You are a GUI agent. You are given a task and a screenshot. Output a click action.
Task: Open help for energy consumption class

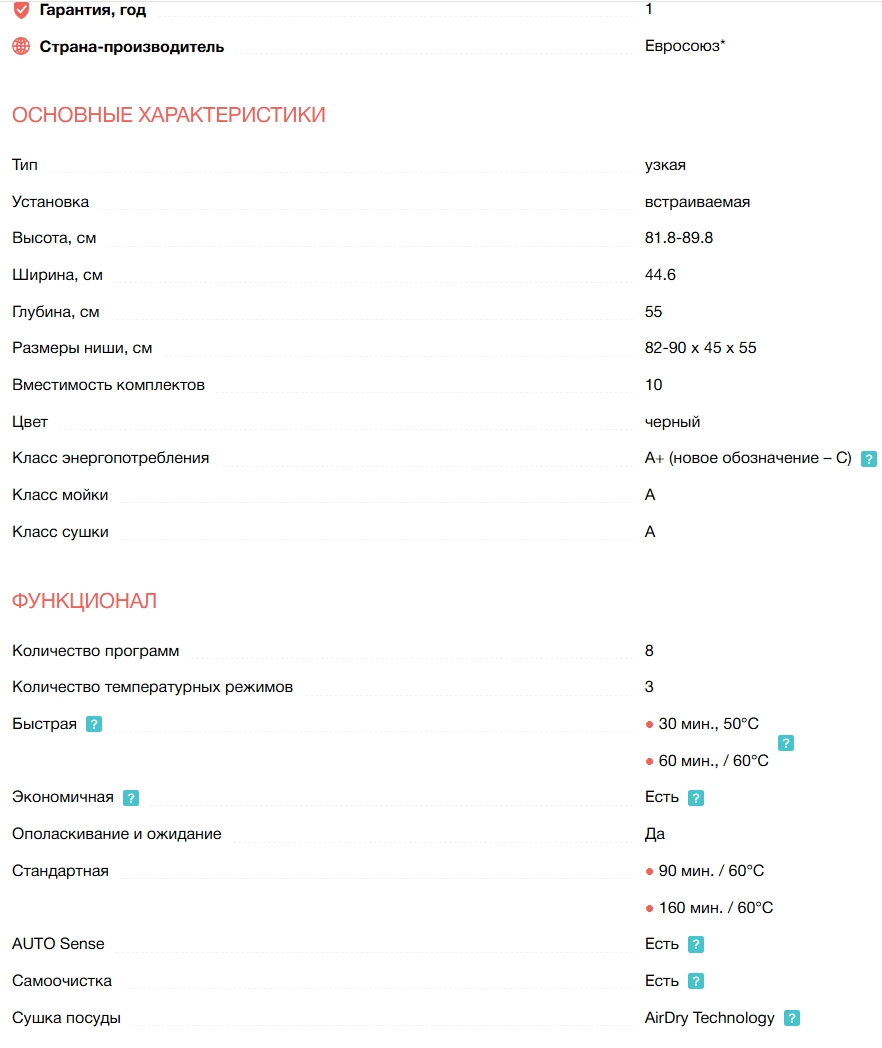[x=869, y=459]
